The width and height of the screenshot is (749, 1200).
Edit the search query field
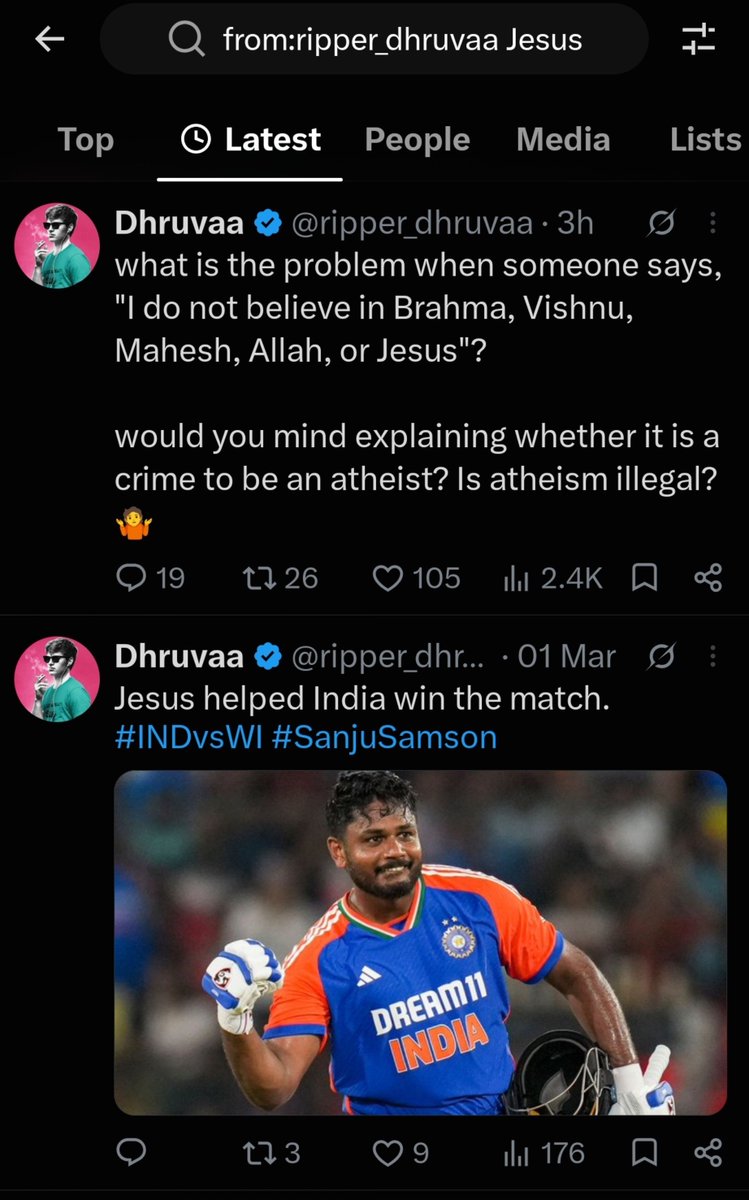tap(374, 39)
